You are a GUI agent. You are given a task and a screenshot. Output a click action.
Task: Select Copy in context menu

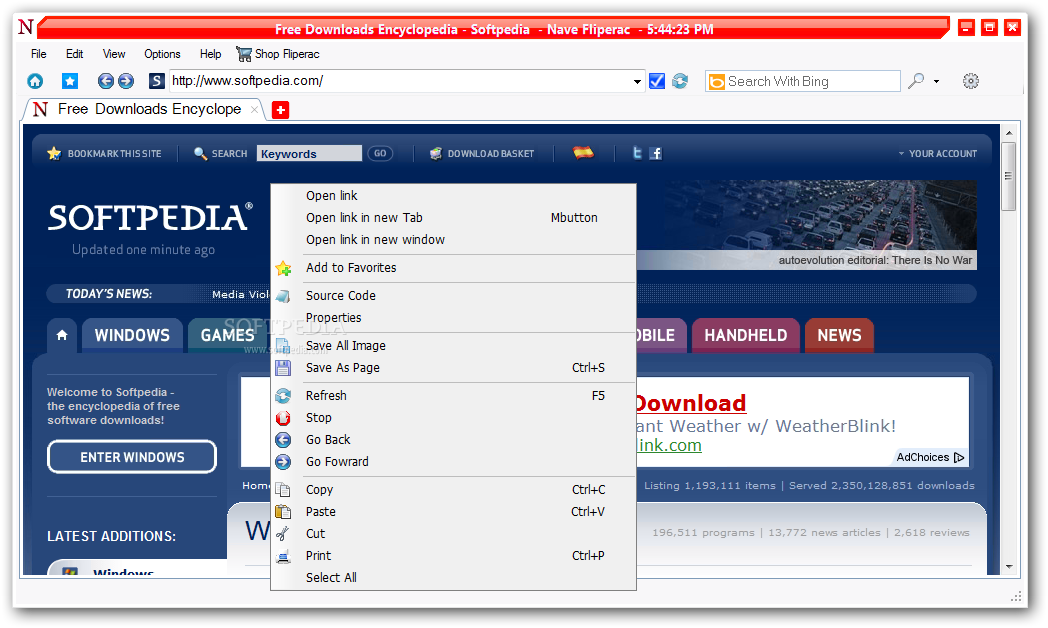[x=453, y=490]
